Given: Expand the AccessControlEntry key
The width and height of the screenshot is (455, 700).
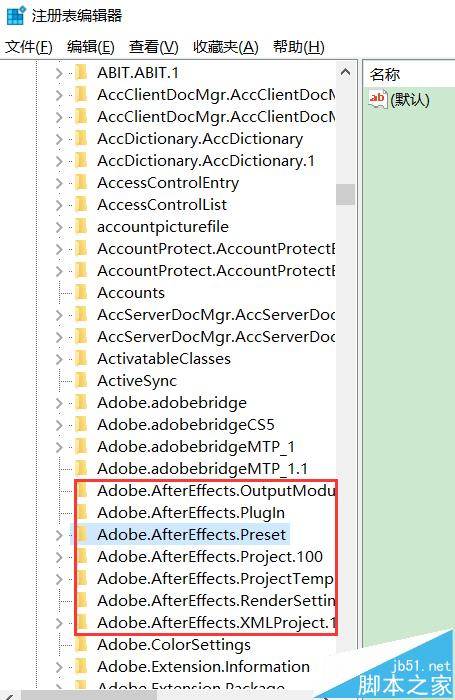Looking at the screenshot, I should [59, 183].
